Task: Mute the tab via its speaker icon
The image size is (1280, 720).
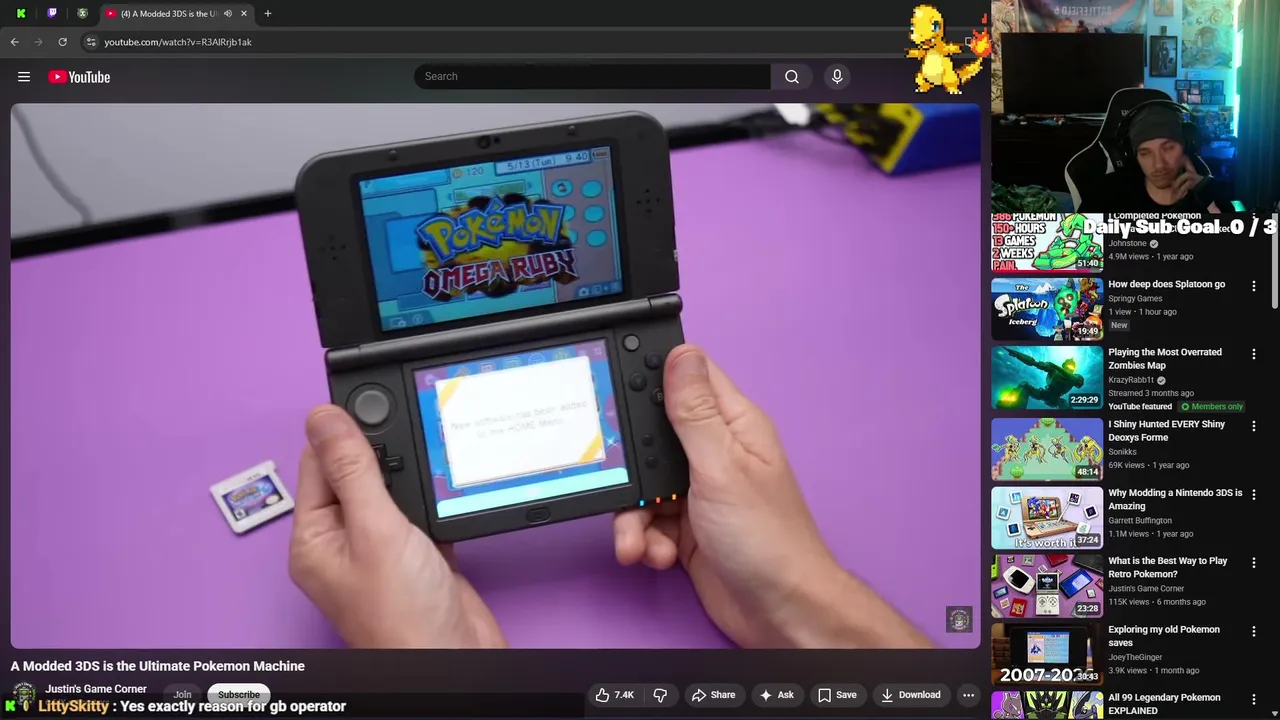Action: [228, 14]
